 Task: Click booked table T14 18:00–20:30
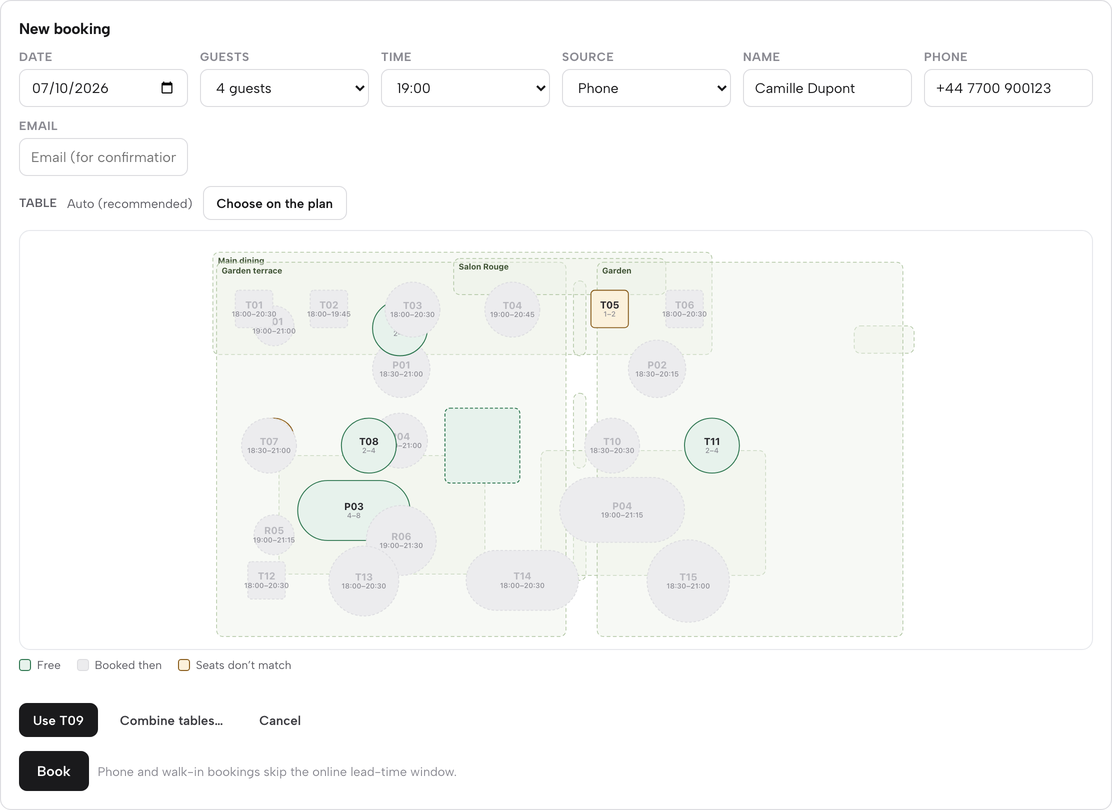pos(522,580)
